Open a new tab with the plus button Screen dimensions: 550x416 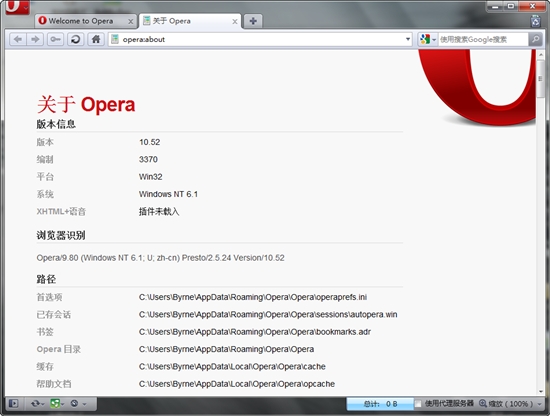coord(253,21)
